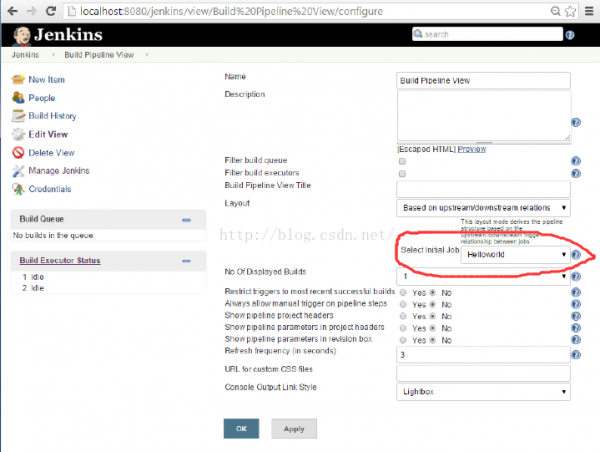The image size is (600, 452).
Task: Select No for Restrict triggers to successful builds
Action: [x=432, y=293]
